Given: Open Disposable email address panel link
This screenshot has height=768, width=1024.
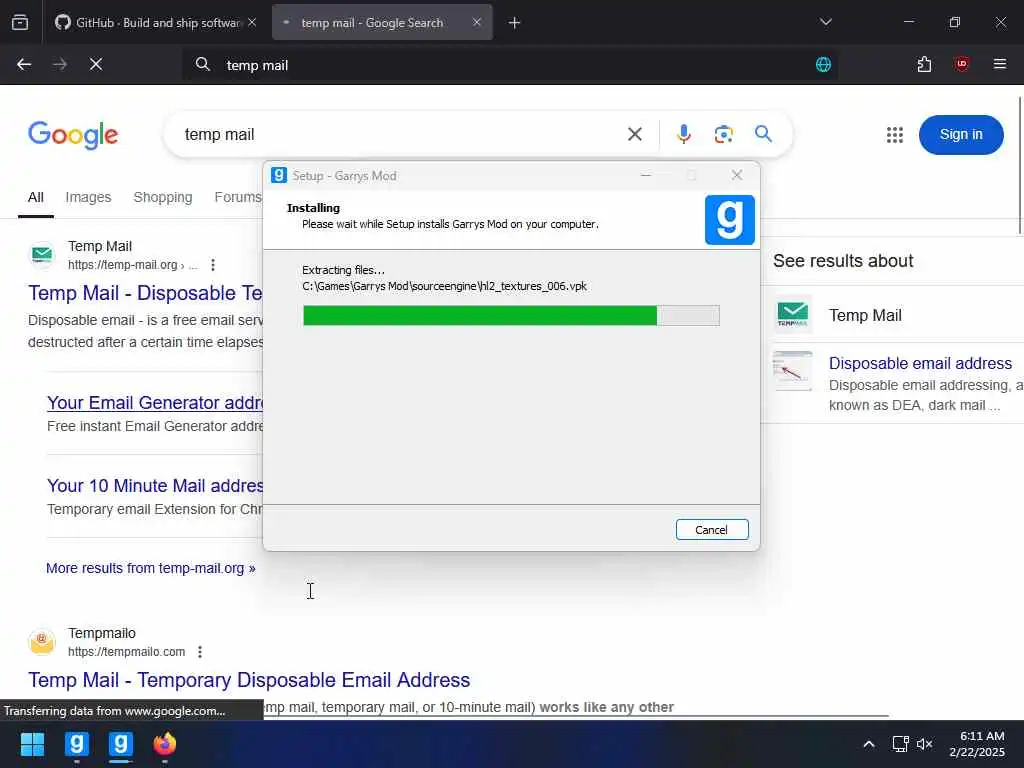Looking at the screenshot, I should point(920,363).
